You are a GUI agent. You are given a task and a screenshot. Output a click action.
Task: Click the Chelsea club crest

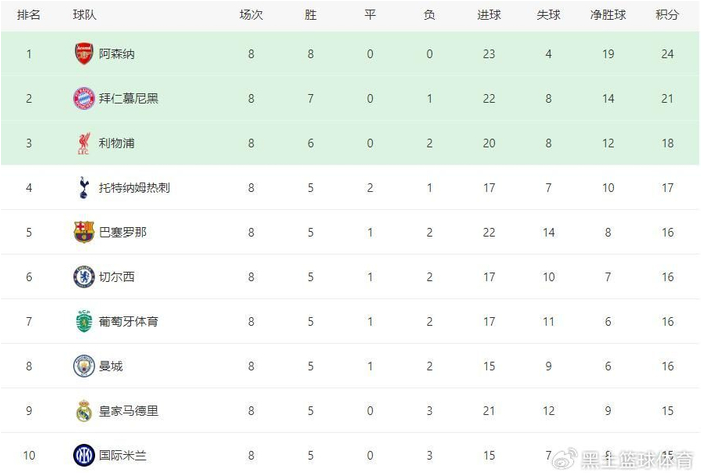pyautogui.click(x=84, y=277)
